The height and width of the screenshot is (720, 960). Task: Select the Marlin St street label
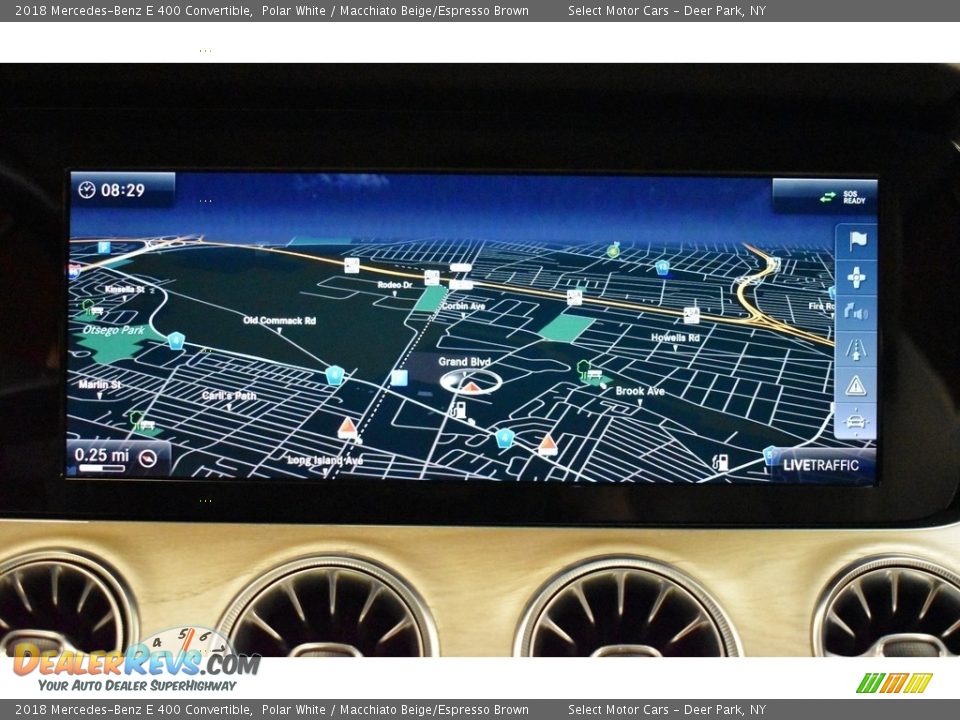100,384
